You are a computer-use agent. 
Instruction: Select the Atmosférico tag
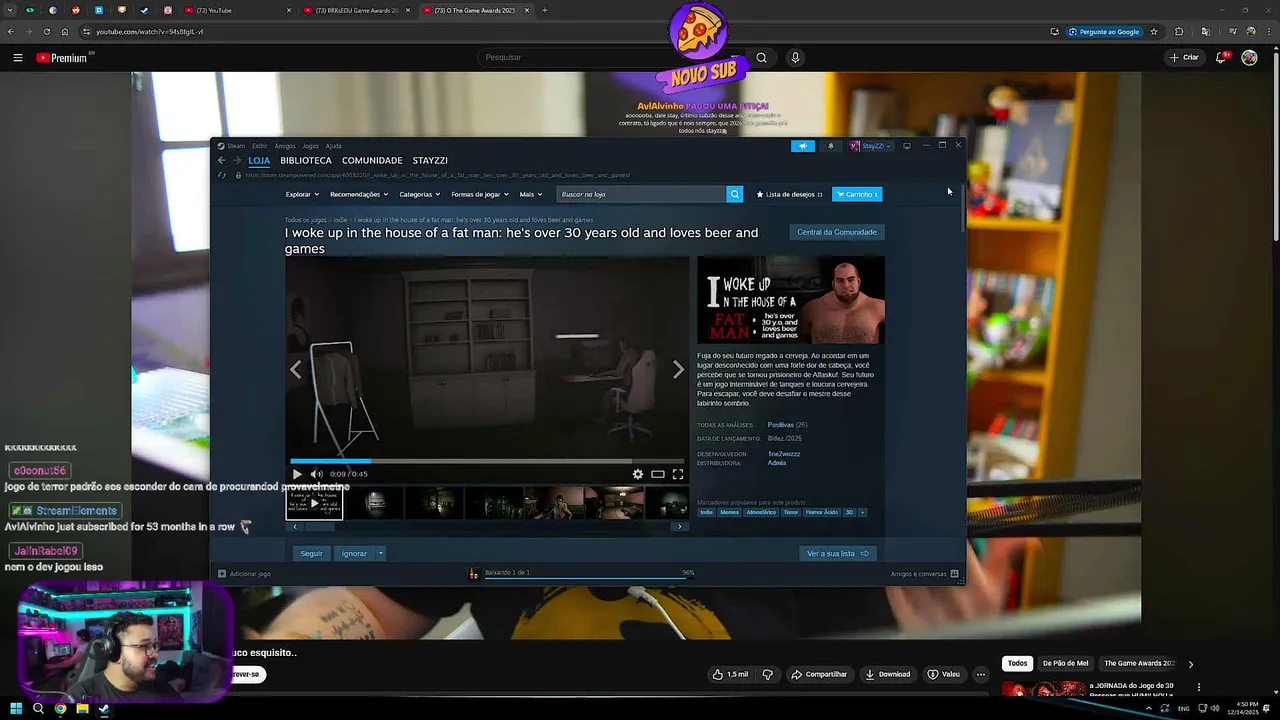coord(761,512)
